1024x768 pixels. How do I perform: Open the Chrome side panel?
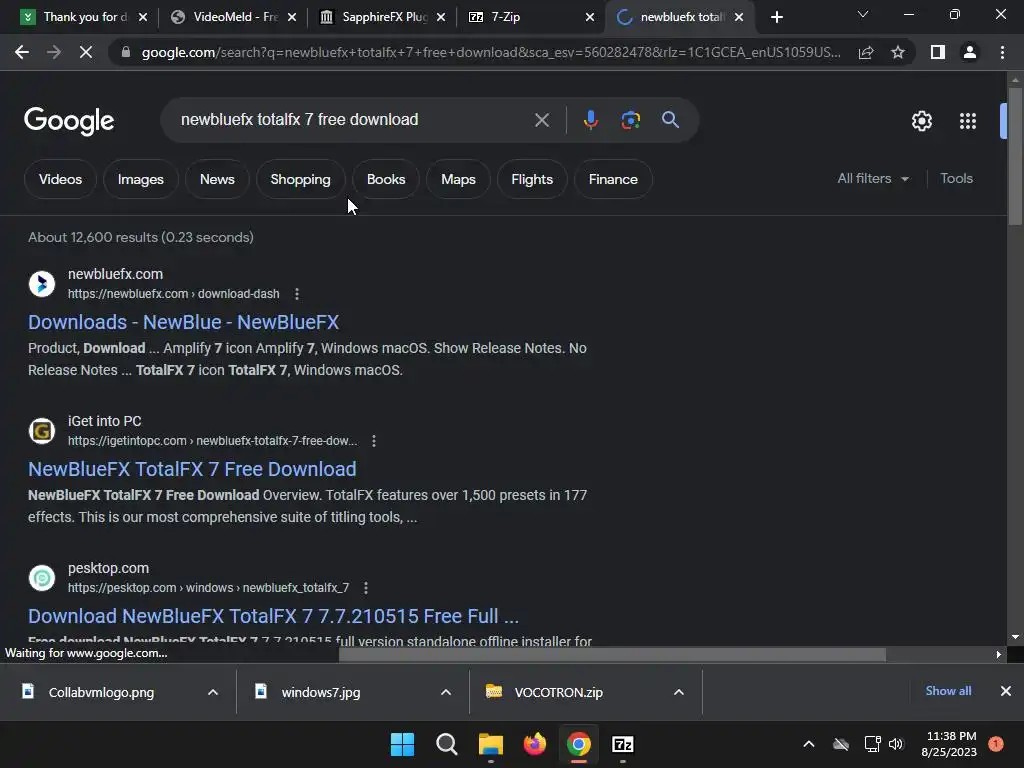938,52
